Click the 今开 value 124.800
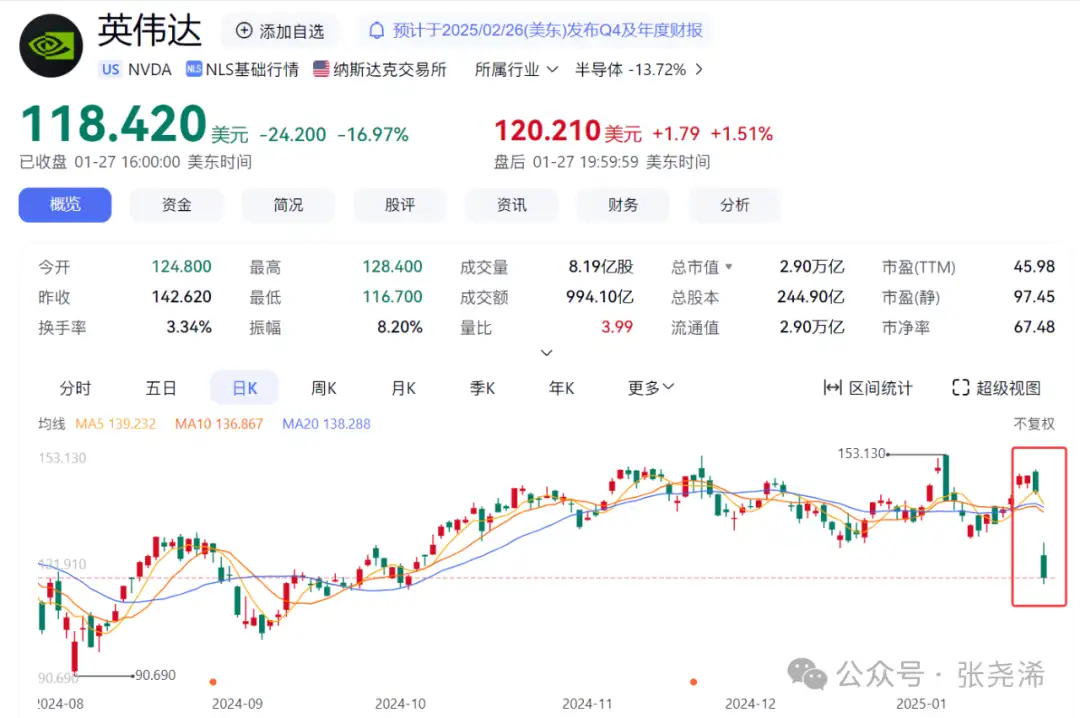The height and width of the screenshot is (718, 1080). click(181, 267)
